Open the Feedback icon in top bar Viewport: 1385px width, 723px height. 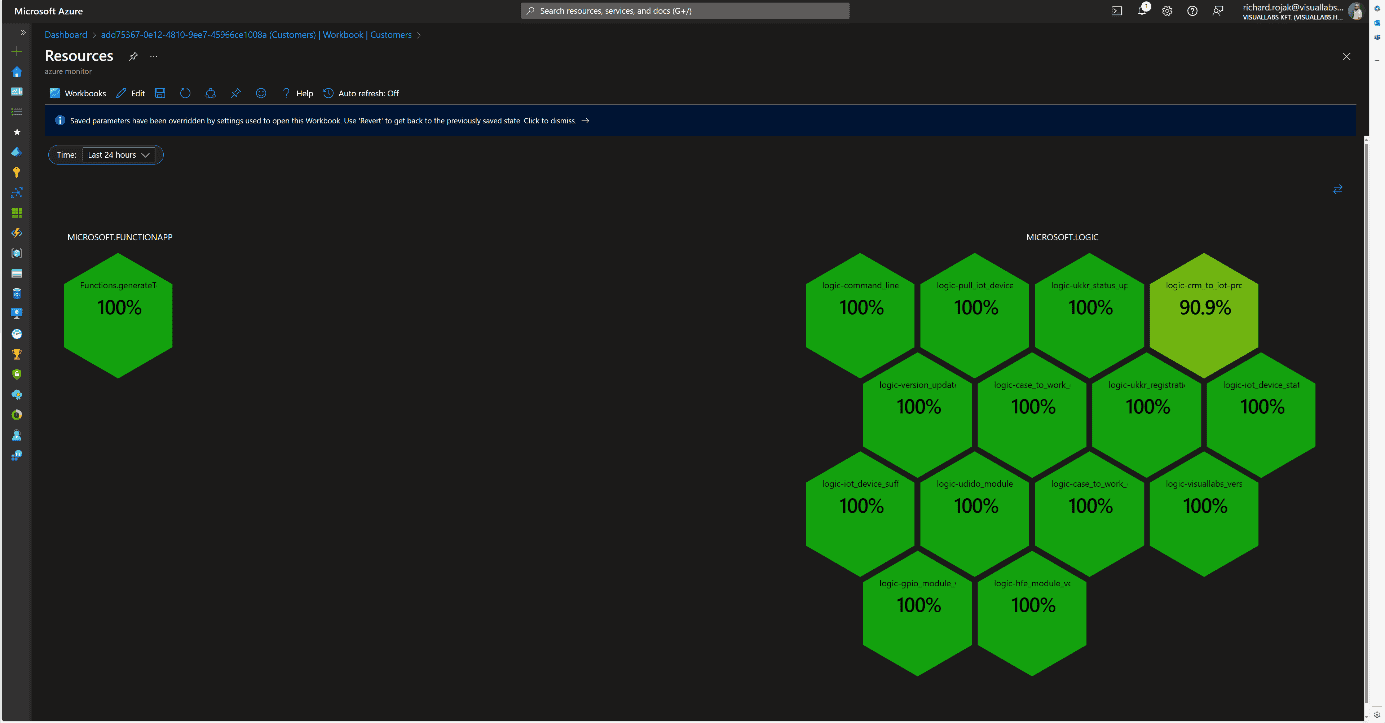[x=1217, y=11]
